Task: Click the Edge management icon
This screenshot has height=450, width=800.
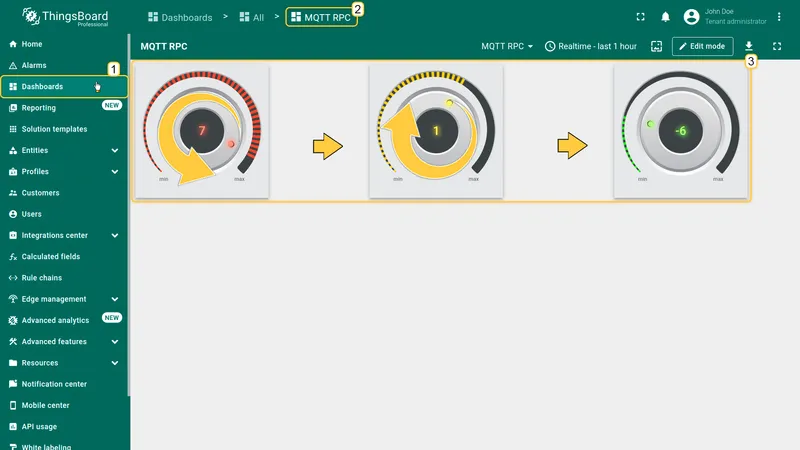Action: (x=13, y=299)
